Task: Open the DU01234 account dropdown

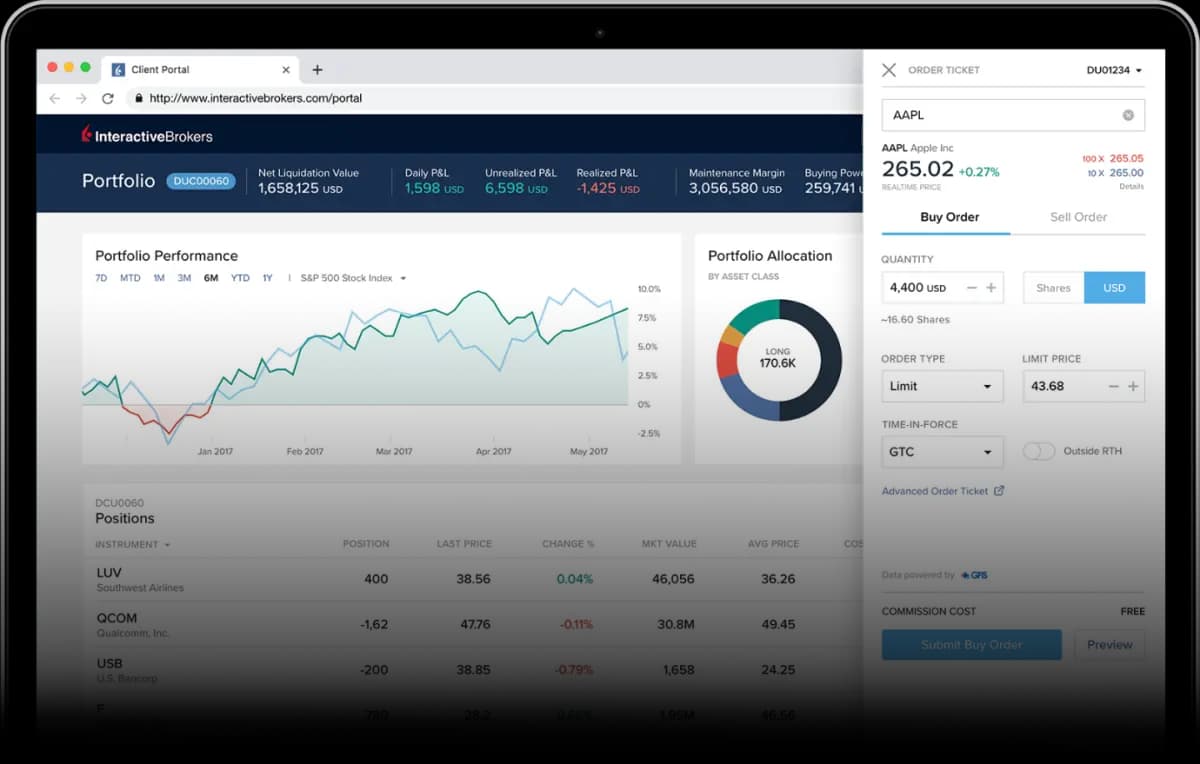Action: 1111,70
